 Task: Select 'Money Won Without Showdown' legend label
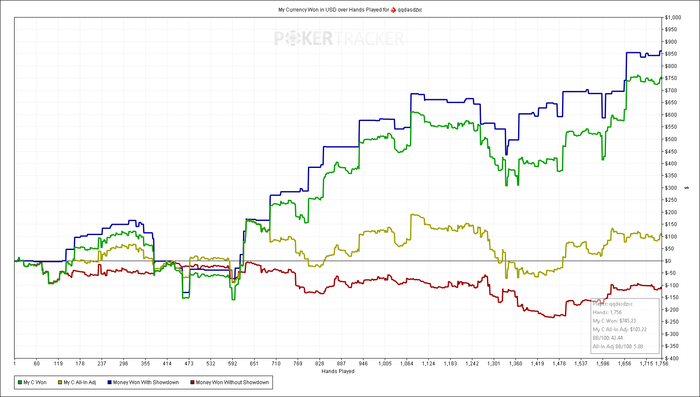coord(232,383)
